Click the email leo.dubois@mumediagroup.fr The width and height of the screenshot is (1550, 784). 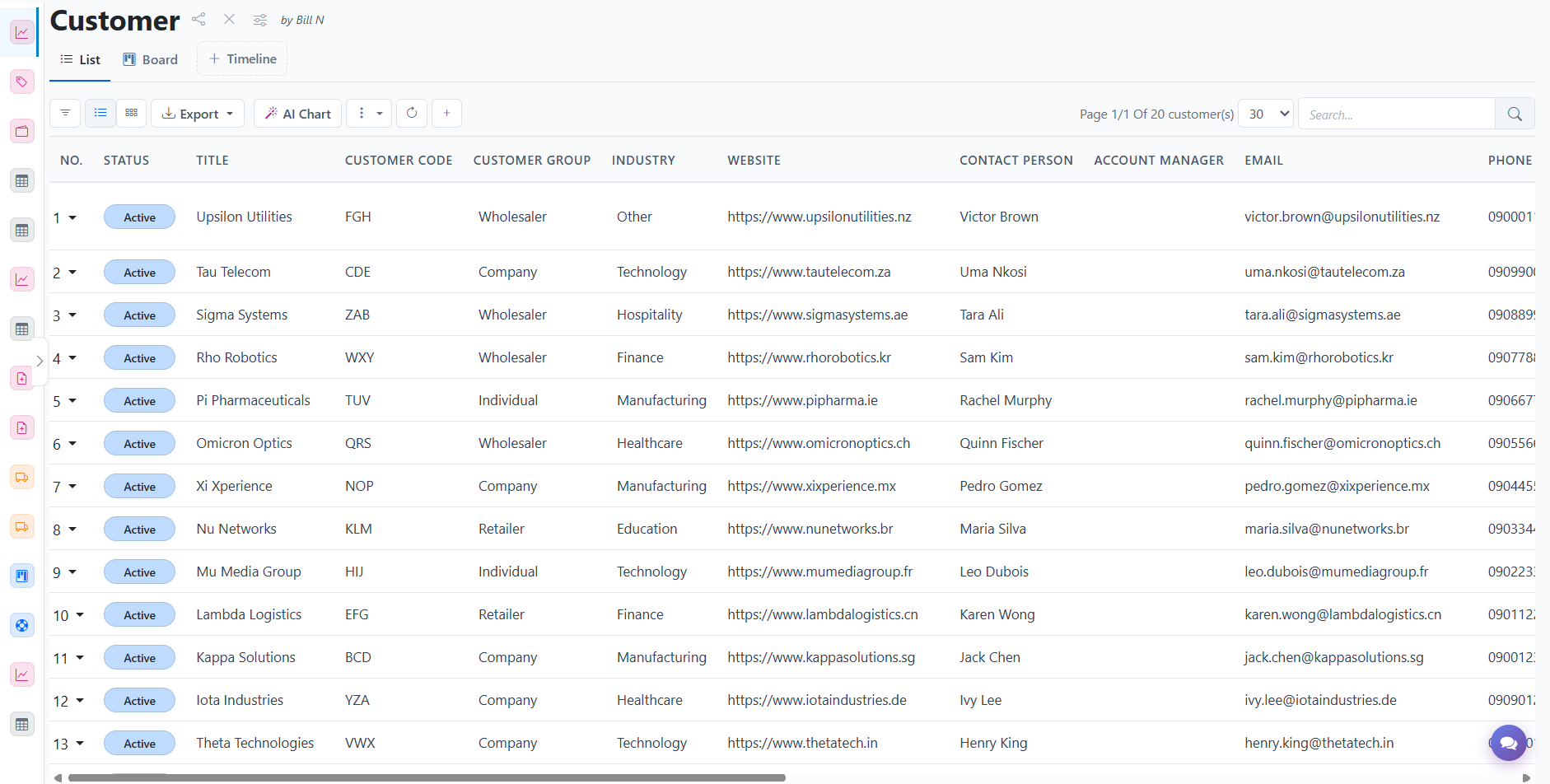(1336, 572)
